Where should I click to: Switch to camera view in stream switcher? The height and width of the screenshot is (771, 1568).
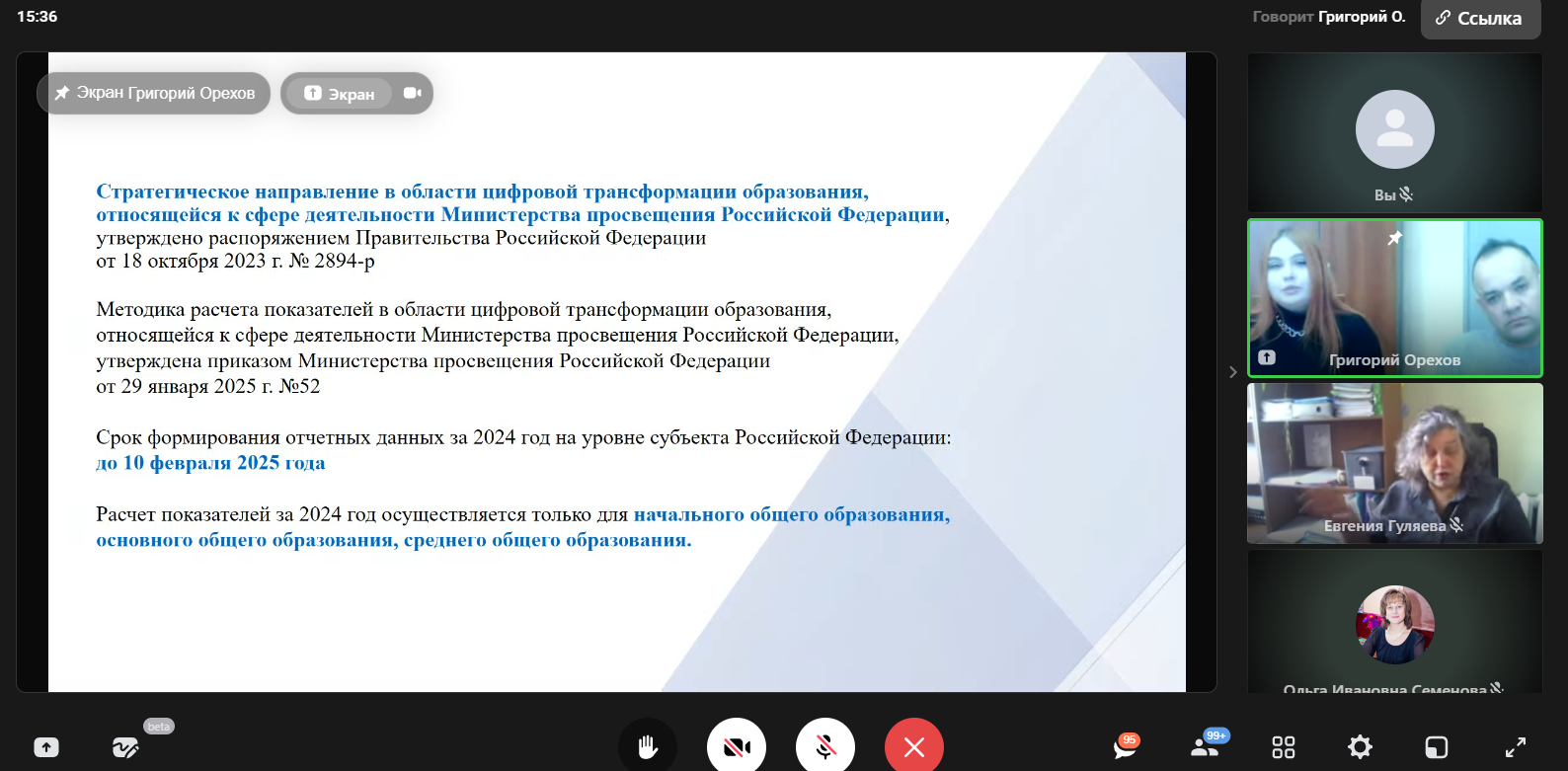click(x=412, y=93)
